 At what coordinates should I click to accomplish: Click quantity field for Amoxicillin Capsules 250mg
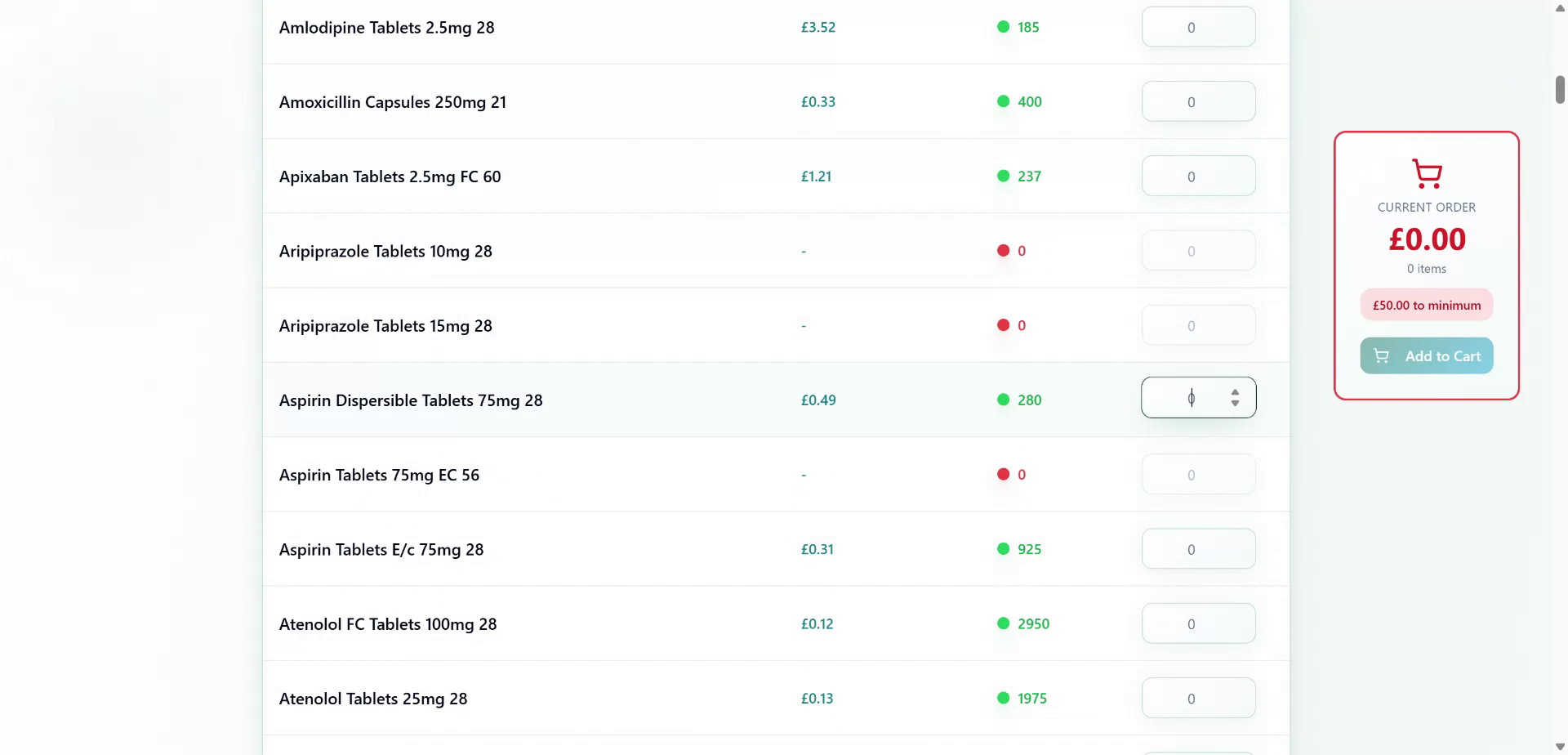click(x=1198, y=102)
